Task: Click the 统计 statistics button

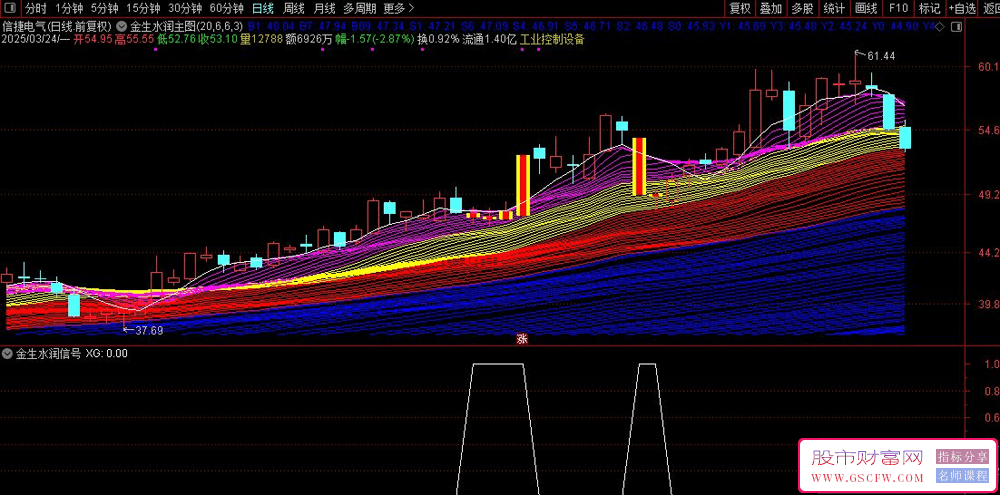Action: pyautogui.click(x=834, y=8)
